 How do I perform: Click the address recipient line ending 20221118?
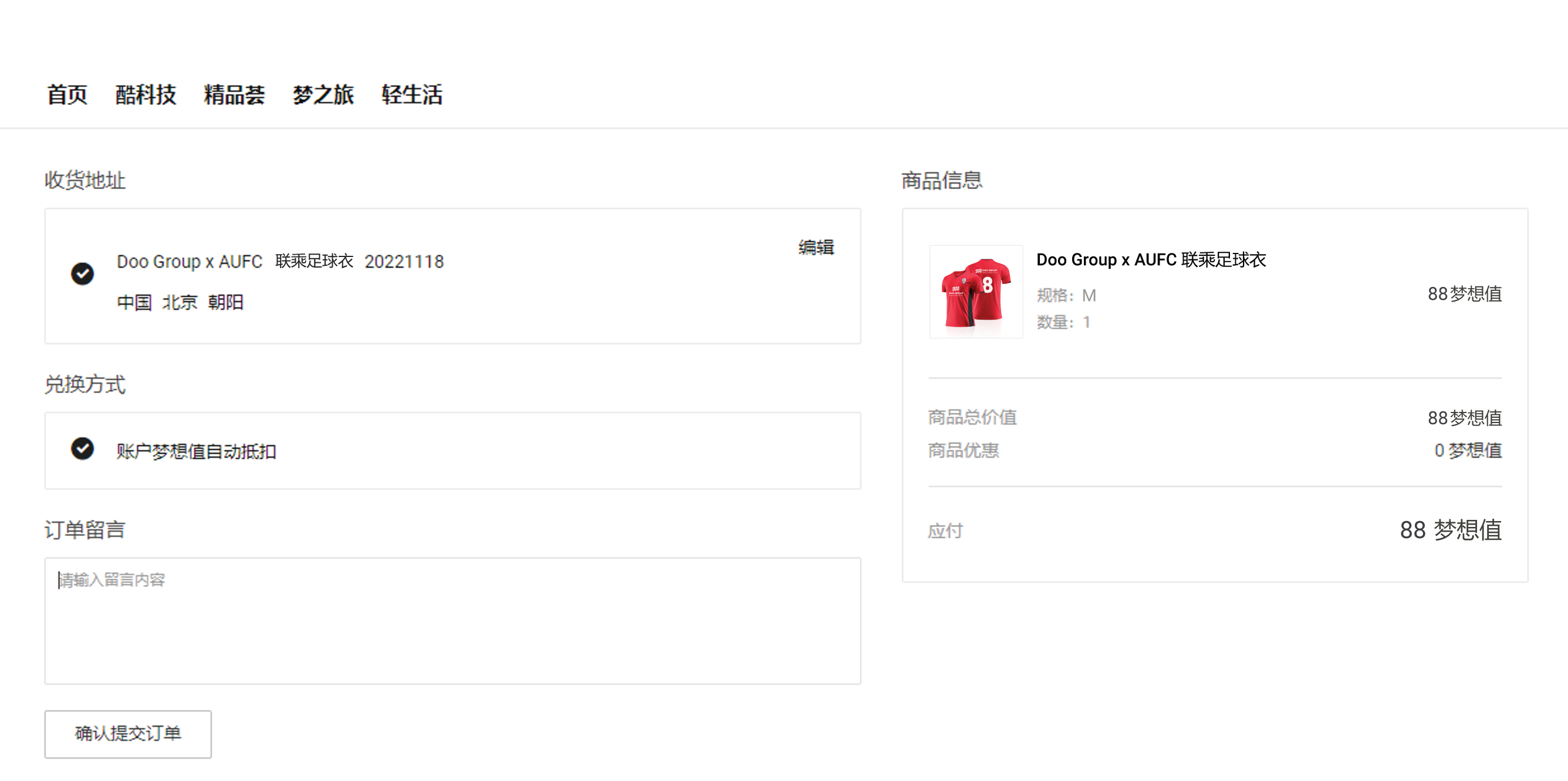280,262
